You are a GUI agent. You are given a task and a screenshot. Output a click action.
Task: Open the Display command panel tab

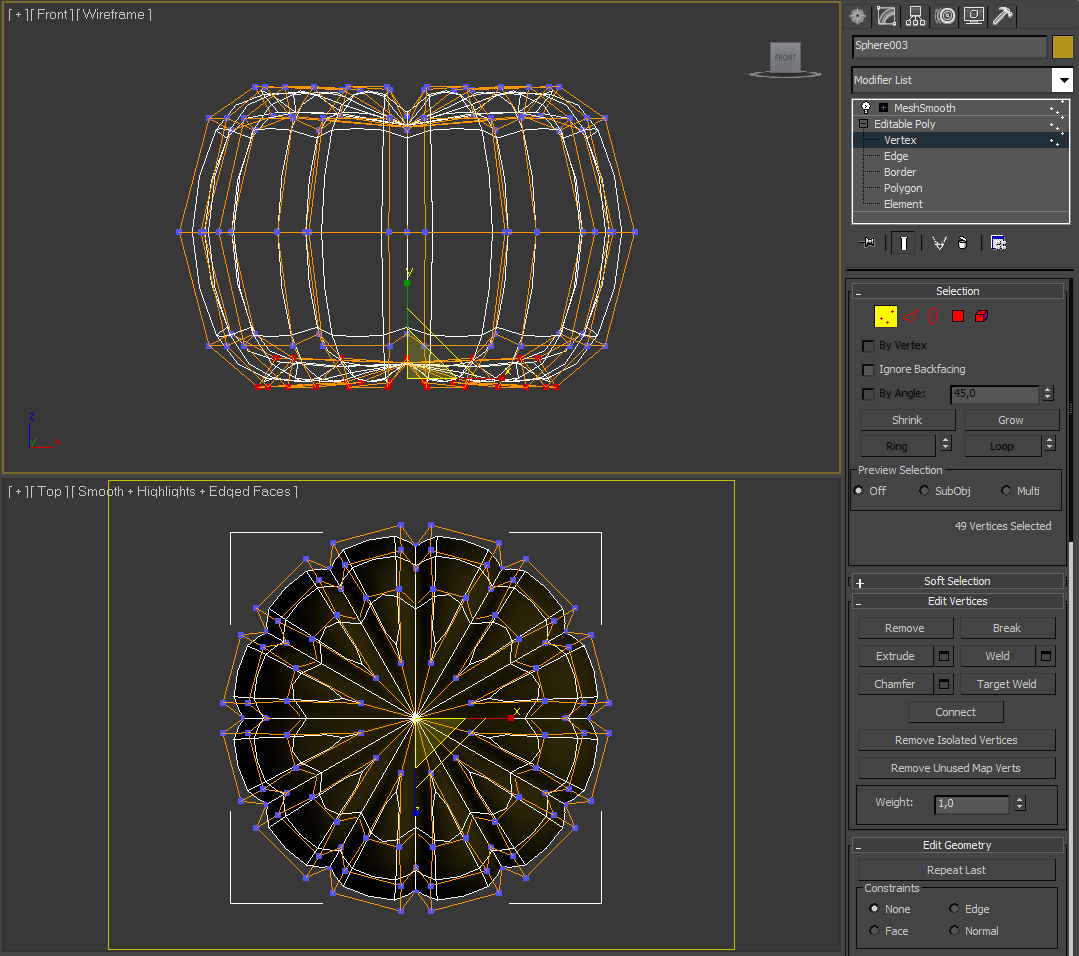pos(974,16)
